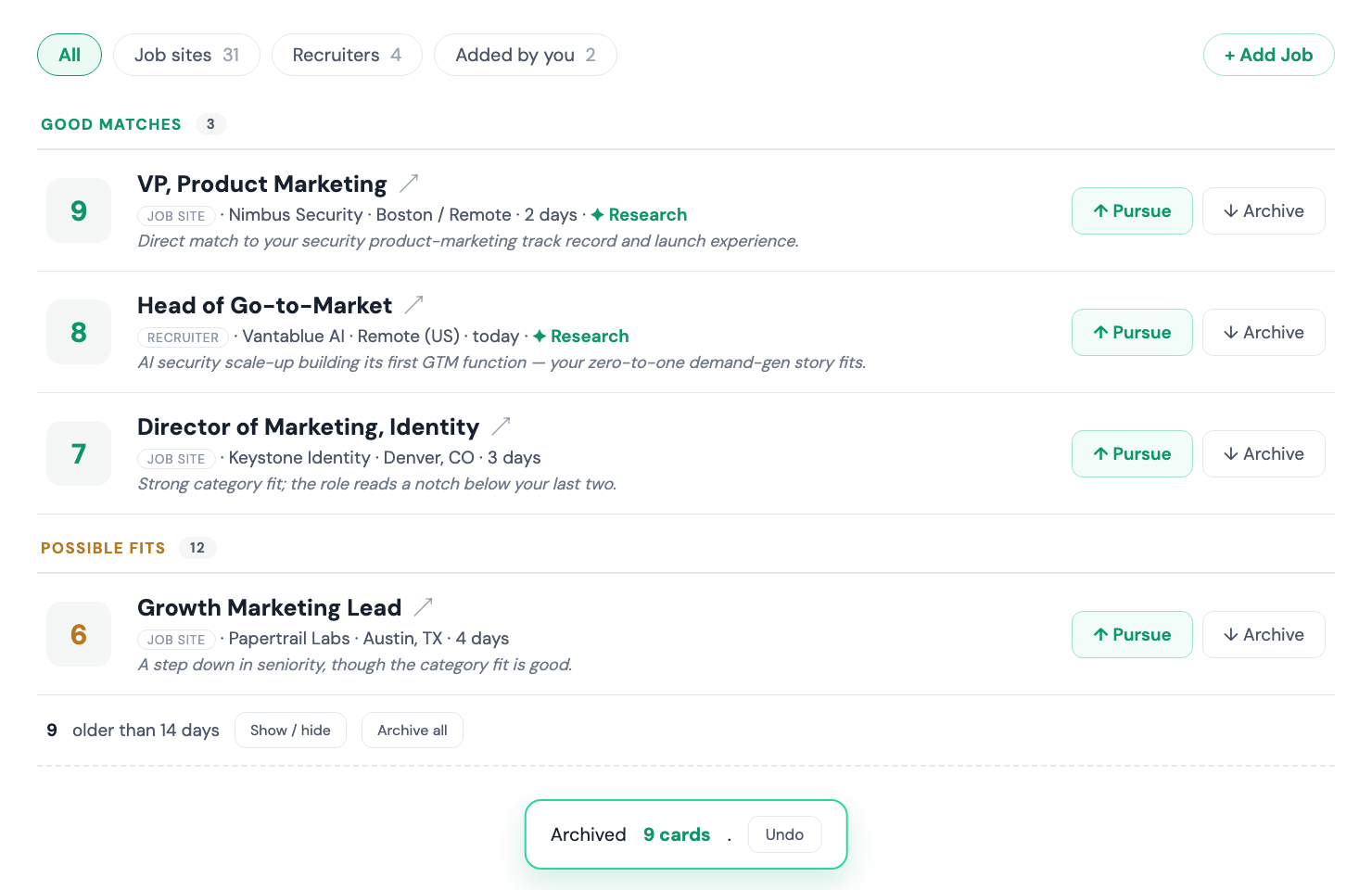1372x890 pixels.
Task: Switch to Job sites filter
Action: pos(186,55)
